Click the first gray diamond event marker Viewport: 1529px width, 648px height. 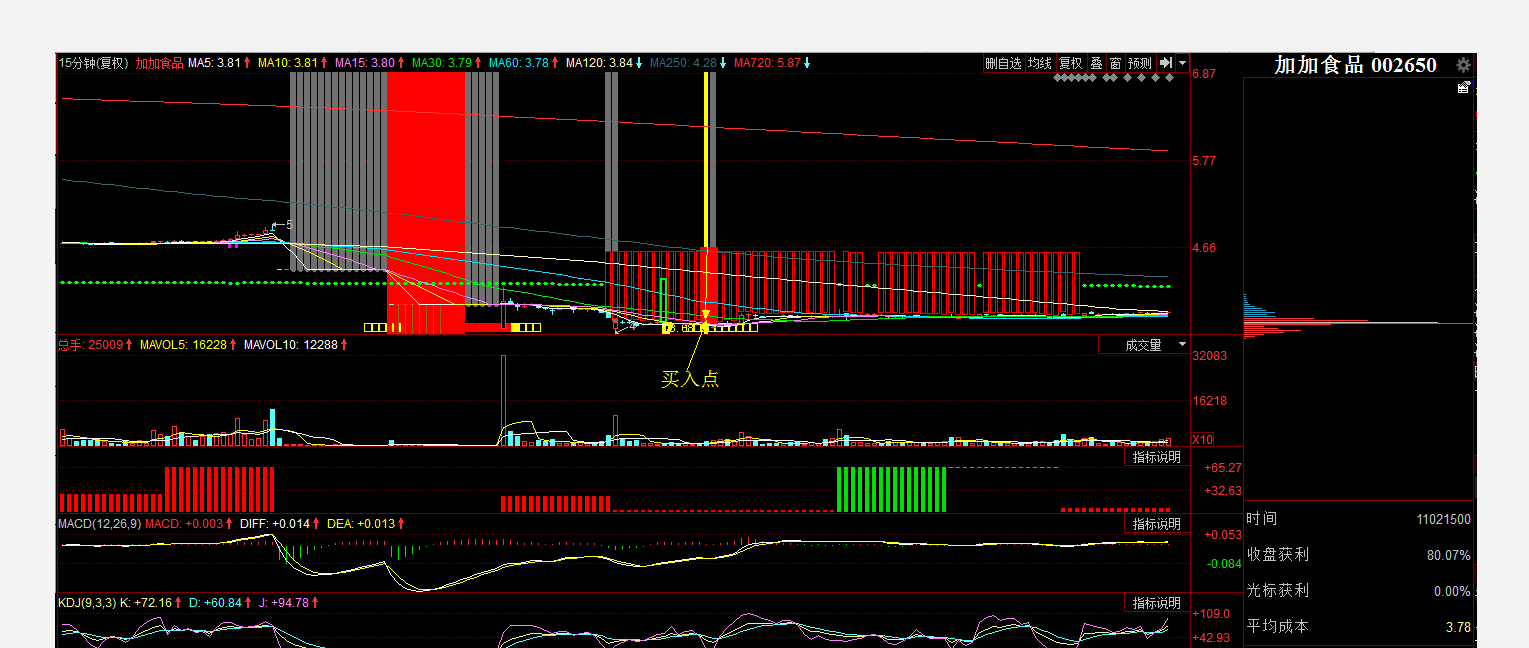click(1058, 77)
